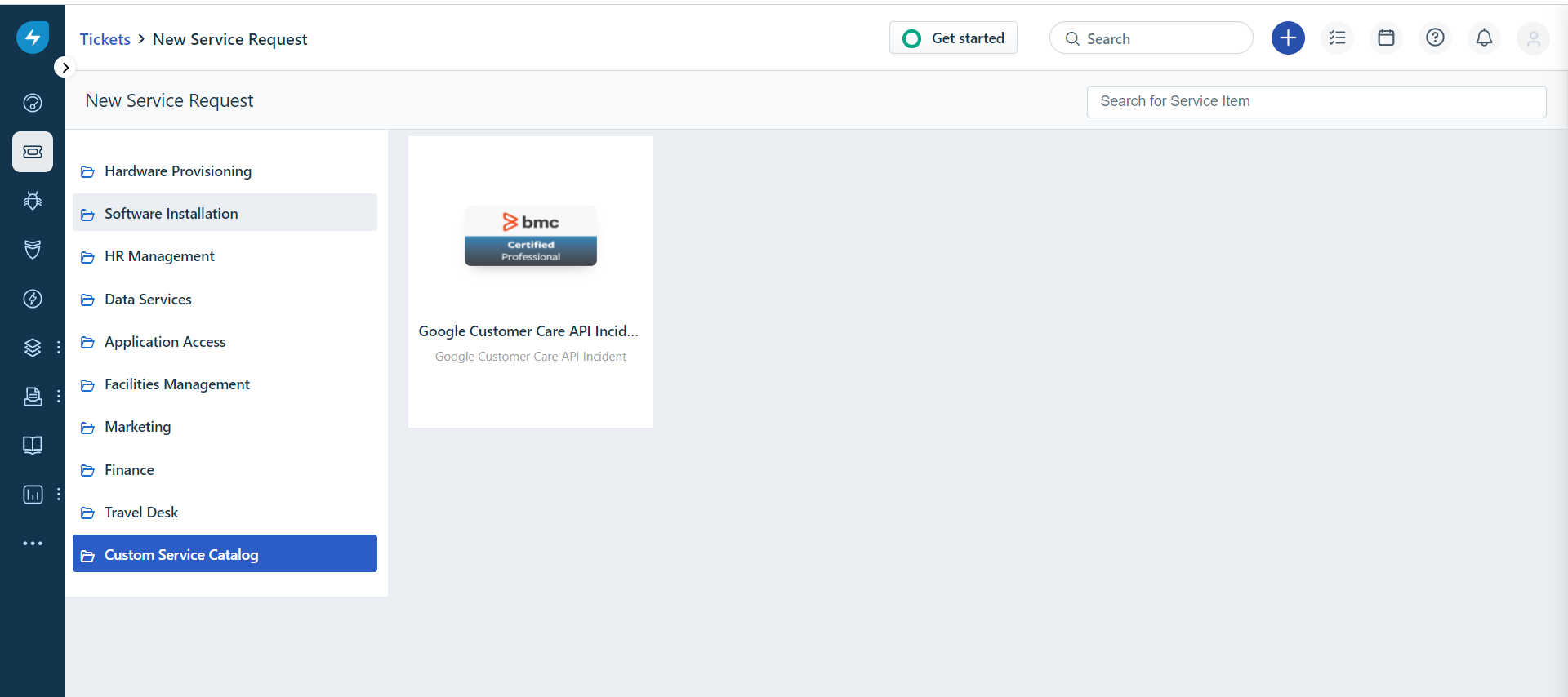Click the blue plus New button
This screenshot has width=1568, height=697.
click(1288, 38)
